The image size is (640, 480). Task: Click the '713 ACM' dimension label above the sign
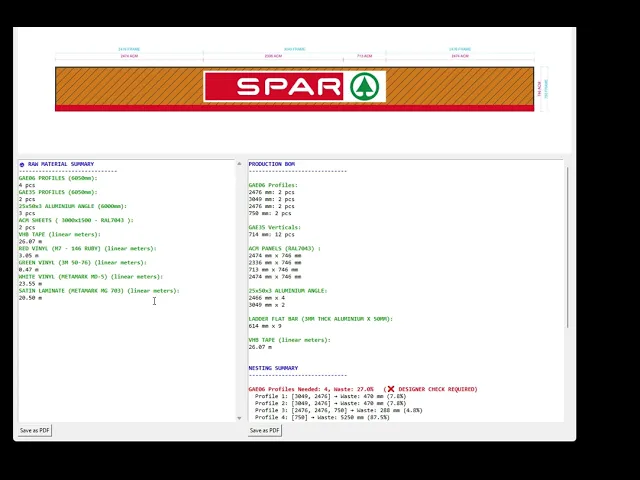(x=364, y=56)
